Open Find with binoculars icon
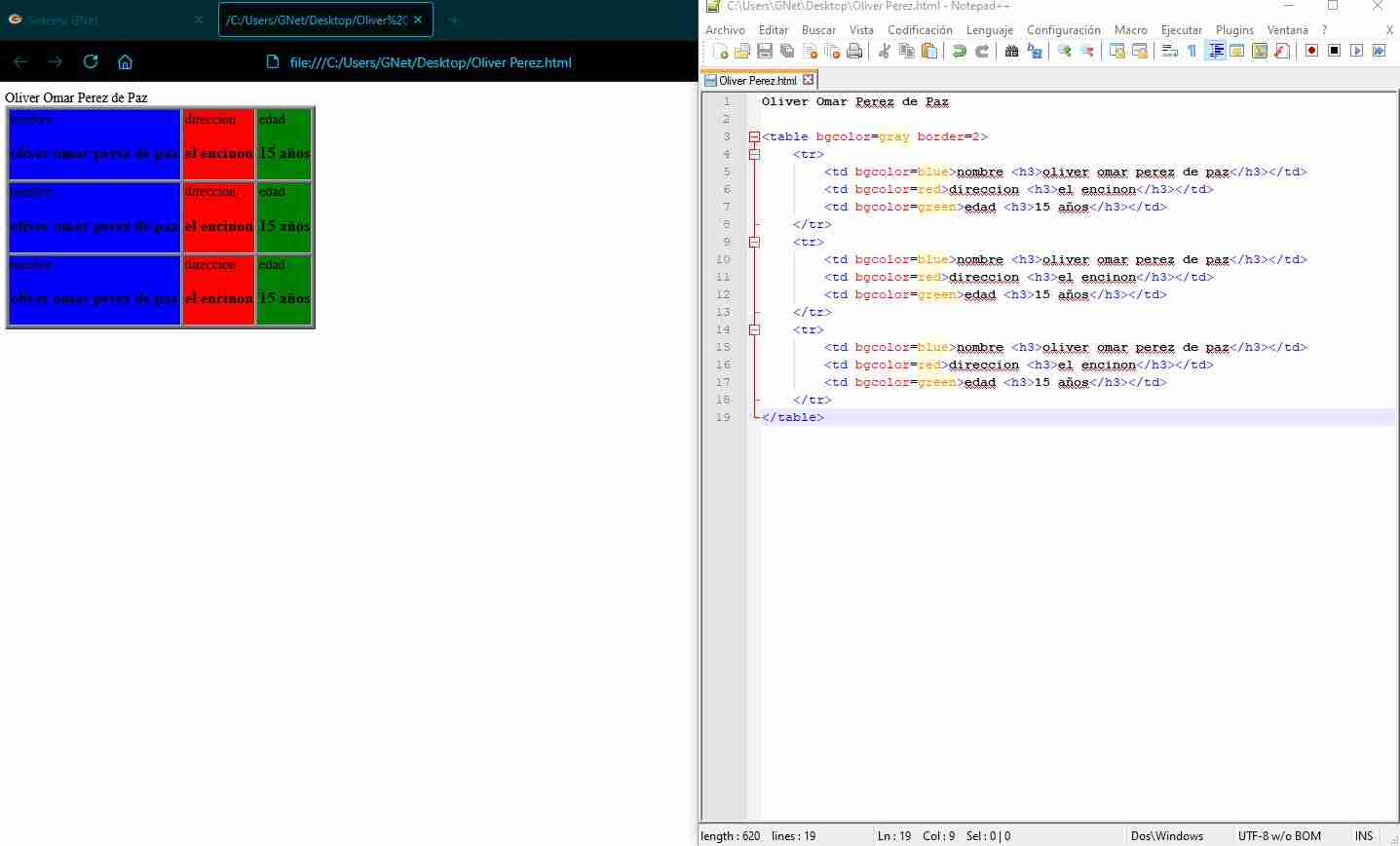The width and height of the screenshot is (1400, 846). 1012,51
